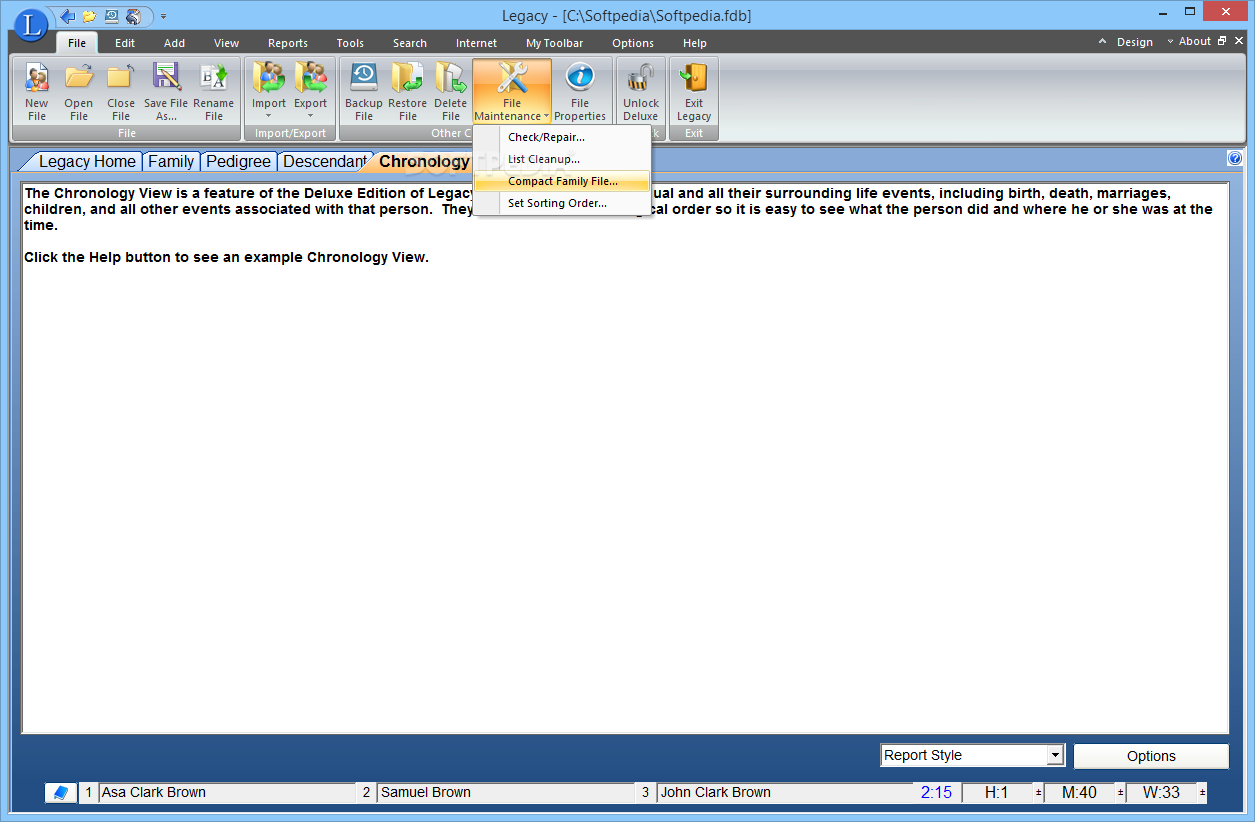The width and height of the screenshot is (1255, 822).
Task: Click the blue back arrow in quick access toolbar
Action: tap(67, 16)
